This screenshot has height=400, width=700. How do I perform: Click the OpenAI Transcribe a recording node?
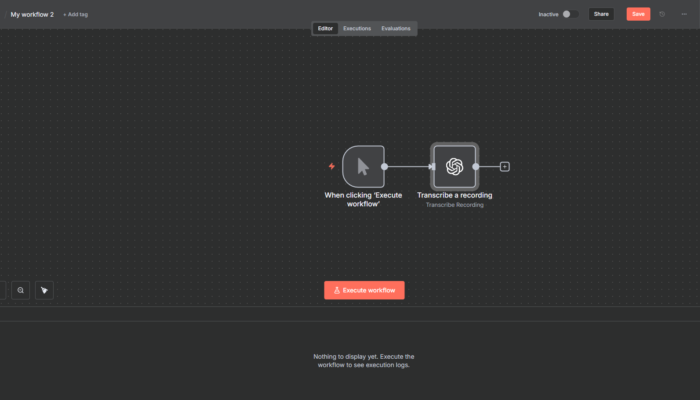[x=454, y=167]
